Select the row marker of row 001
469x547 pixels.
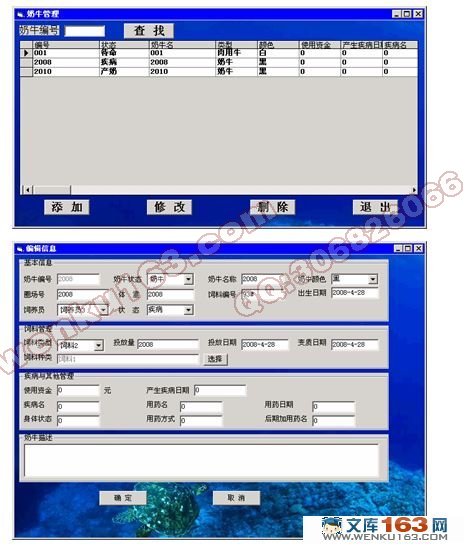[26, 53]
